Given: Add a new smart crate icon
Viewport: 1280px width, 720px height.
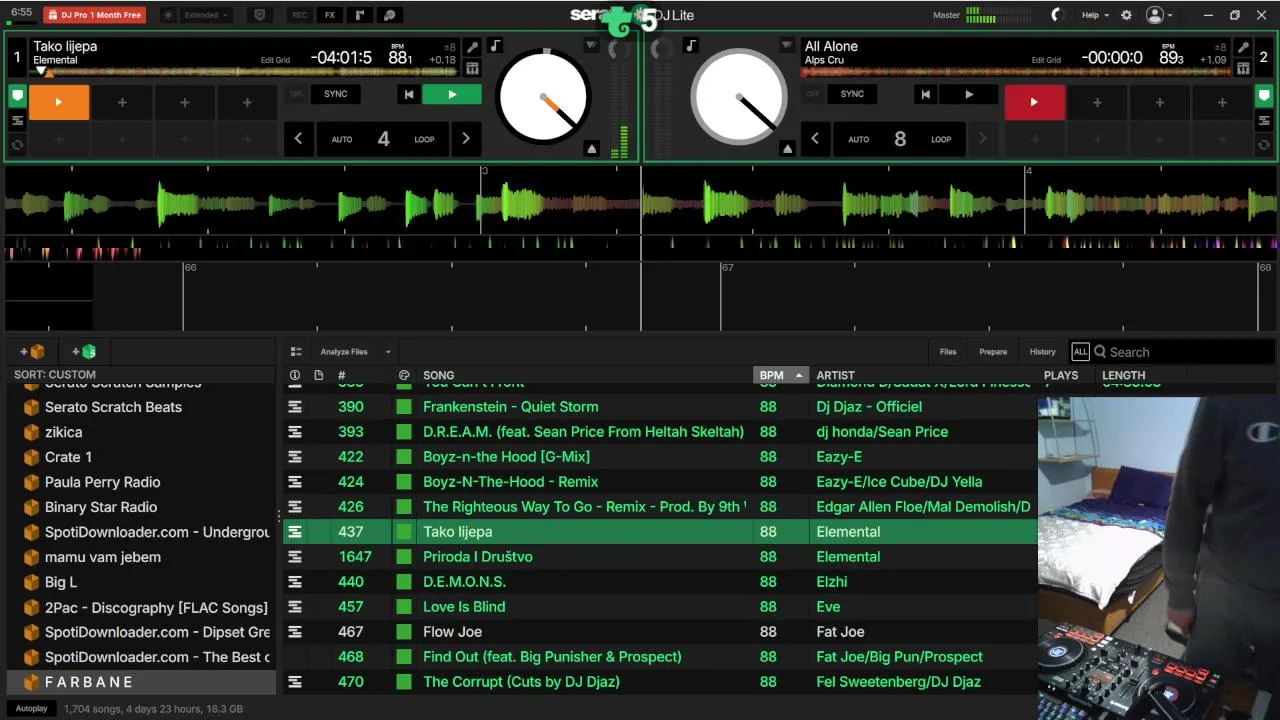Looking at the screenshot, I should tap(84, 351).
